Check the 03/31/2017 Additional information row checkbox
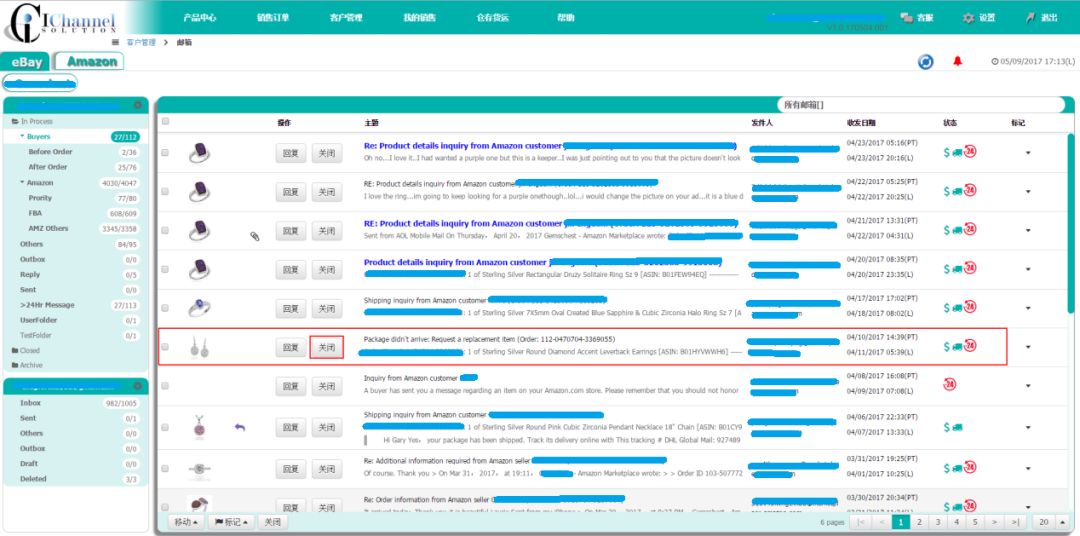 pyautogui.click(x=165, y=468)
